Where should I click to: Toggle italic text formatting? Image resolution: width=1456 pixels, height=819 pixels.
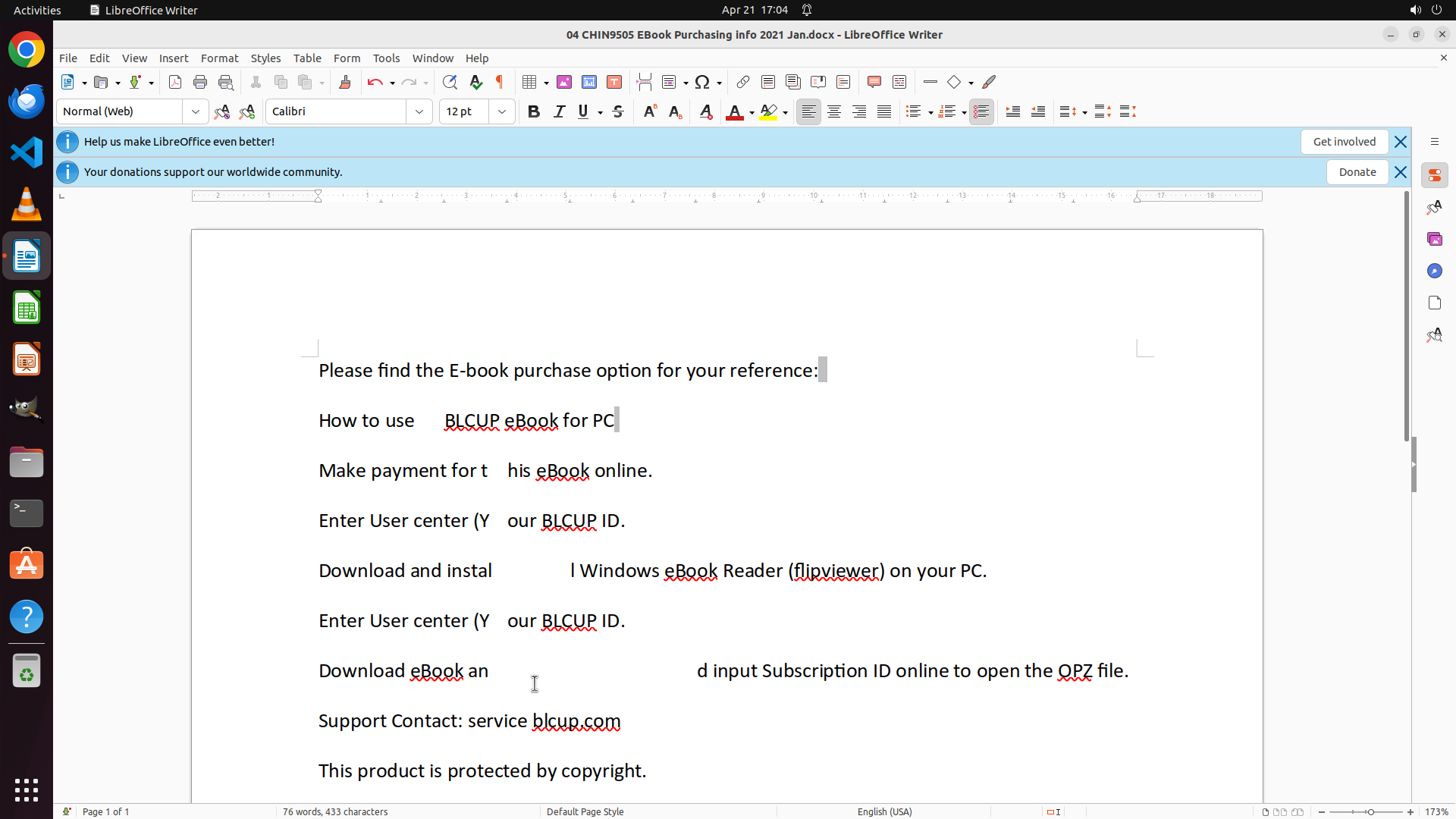point(559,111)
